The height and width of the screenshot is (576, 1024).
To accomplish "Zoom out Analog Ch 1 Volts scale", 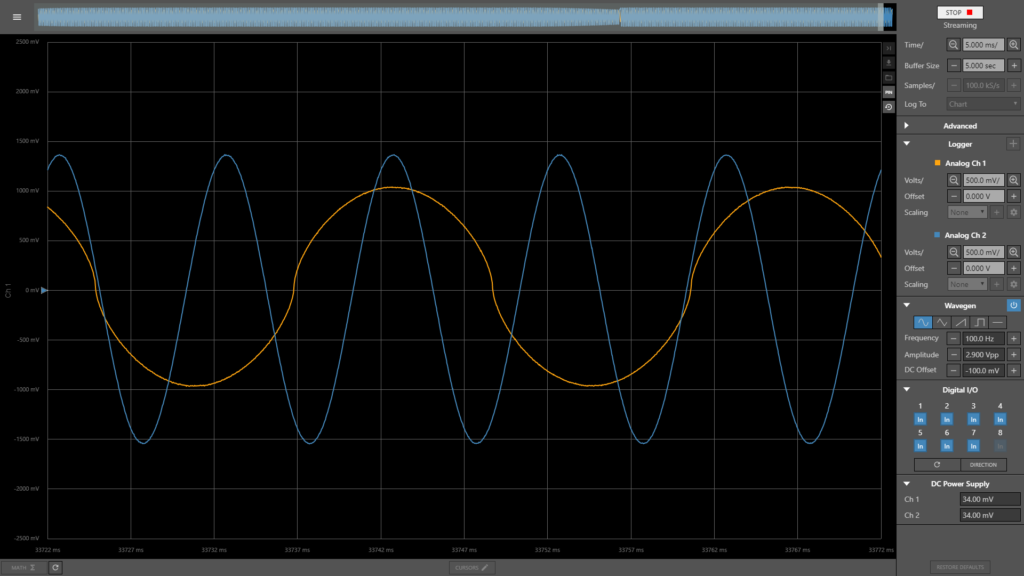I will coord(953,180).
